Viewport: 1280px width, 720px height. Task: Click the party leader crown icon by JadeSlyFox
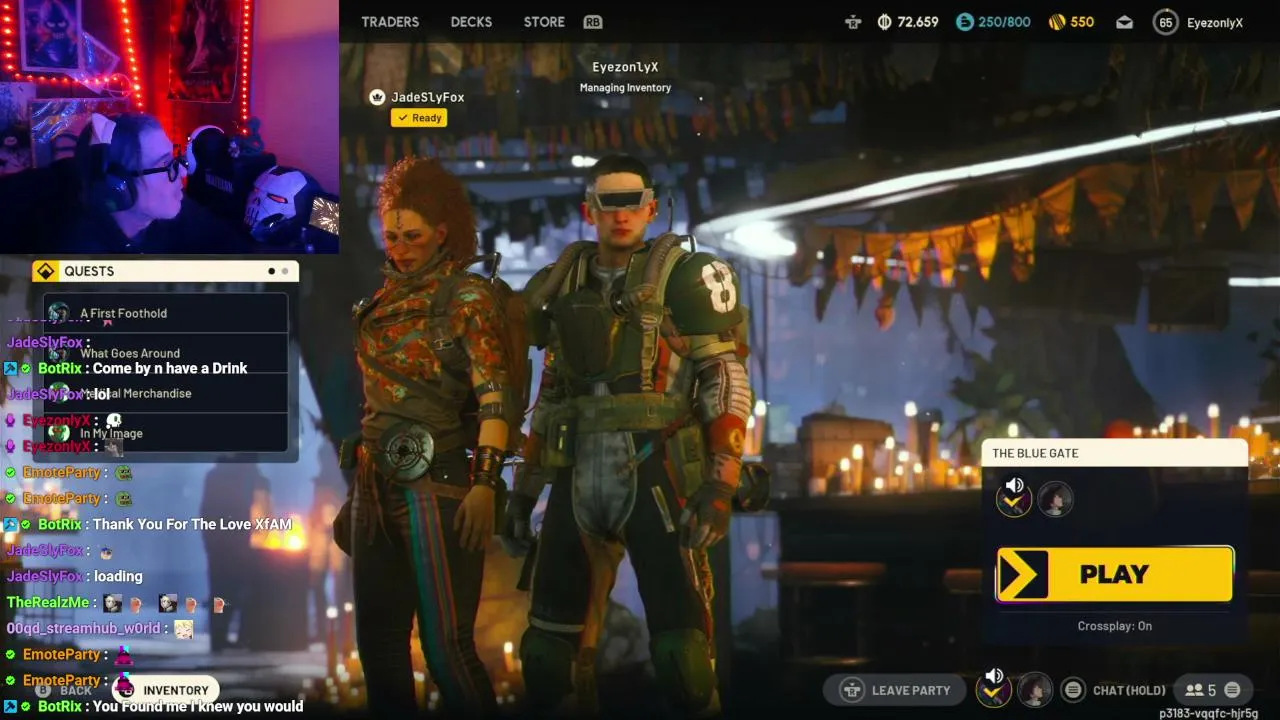[x=377, y=97]
